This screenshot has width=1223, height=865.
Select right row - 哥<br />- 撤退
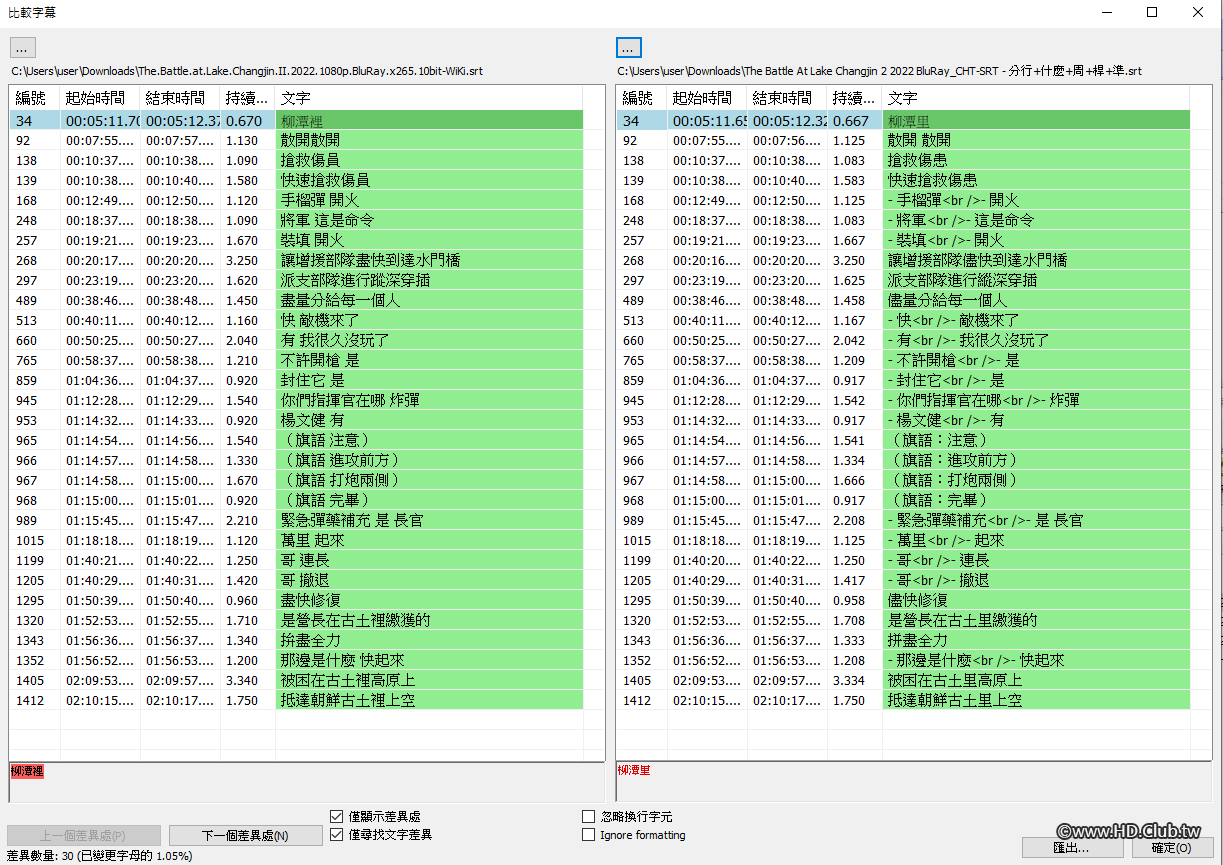pyautogui.click(x=903, y=580)
